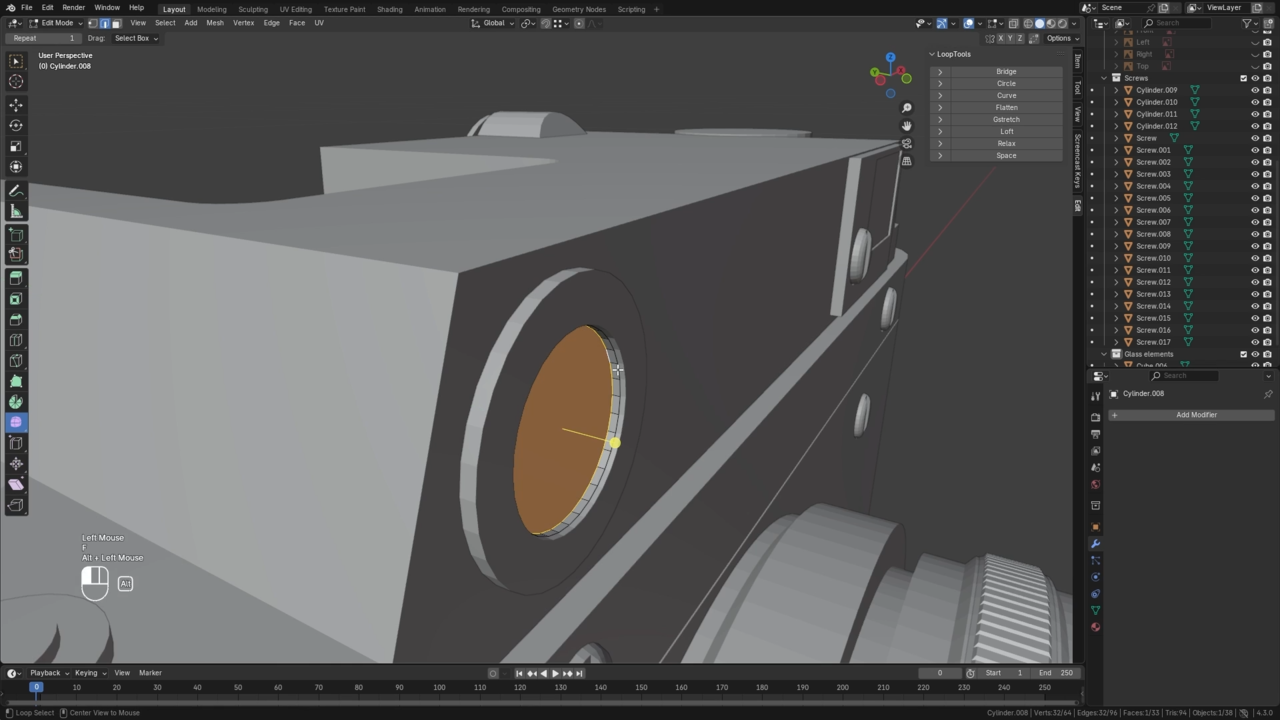
Task: Select the Move tool in the toolbar
Action: pos(16,105)
